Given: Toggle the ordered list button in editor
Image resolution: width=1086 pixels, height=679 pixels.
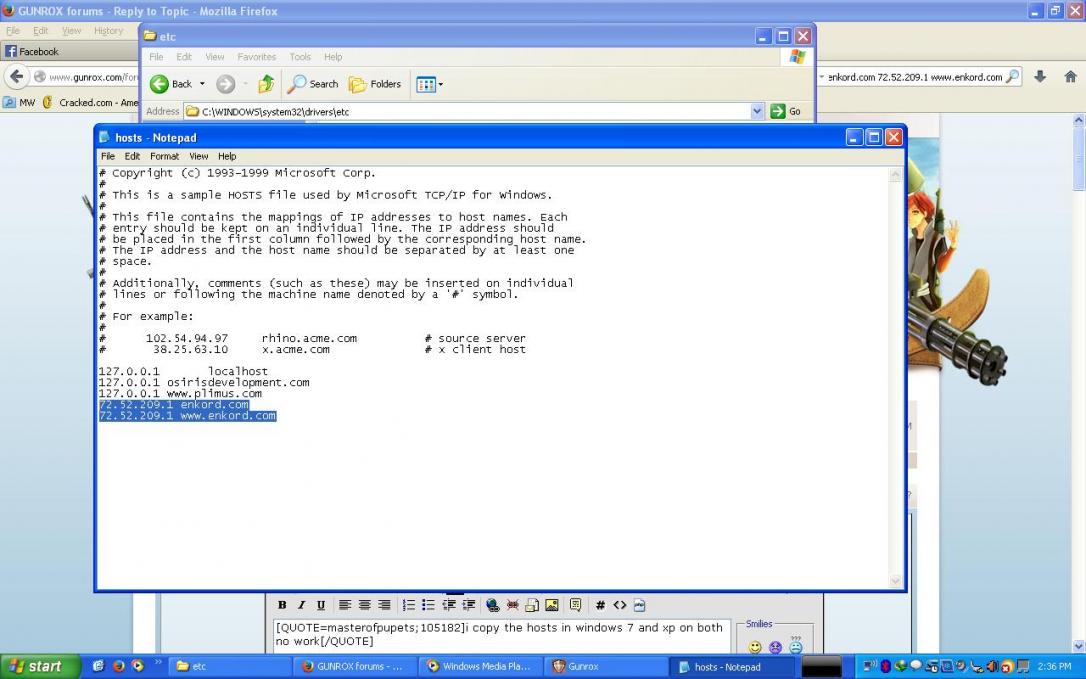Looking at the screenshot, I should [x=408, y=605].
